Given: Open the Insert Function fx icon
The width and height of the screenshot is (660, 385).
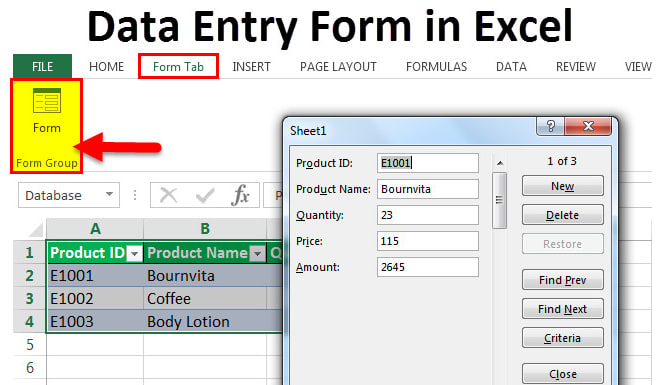Looking at the screenshot, I should coord(240,195).
